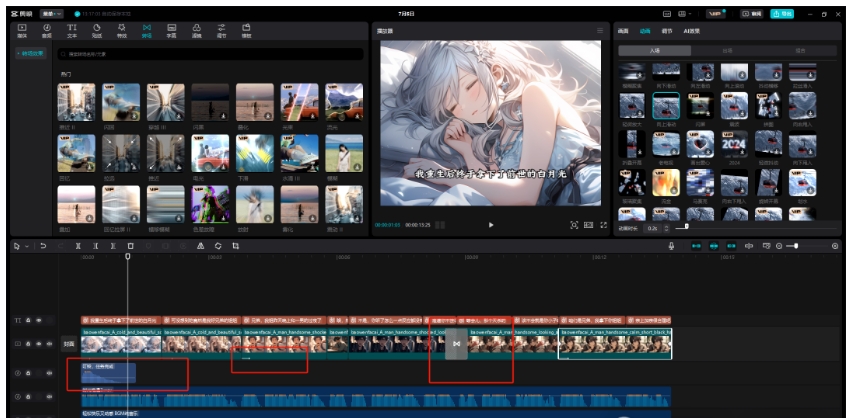Open the Transitions (转场) panel

point(147,30)
